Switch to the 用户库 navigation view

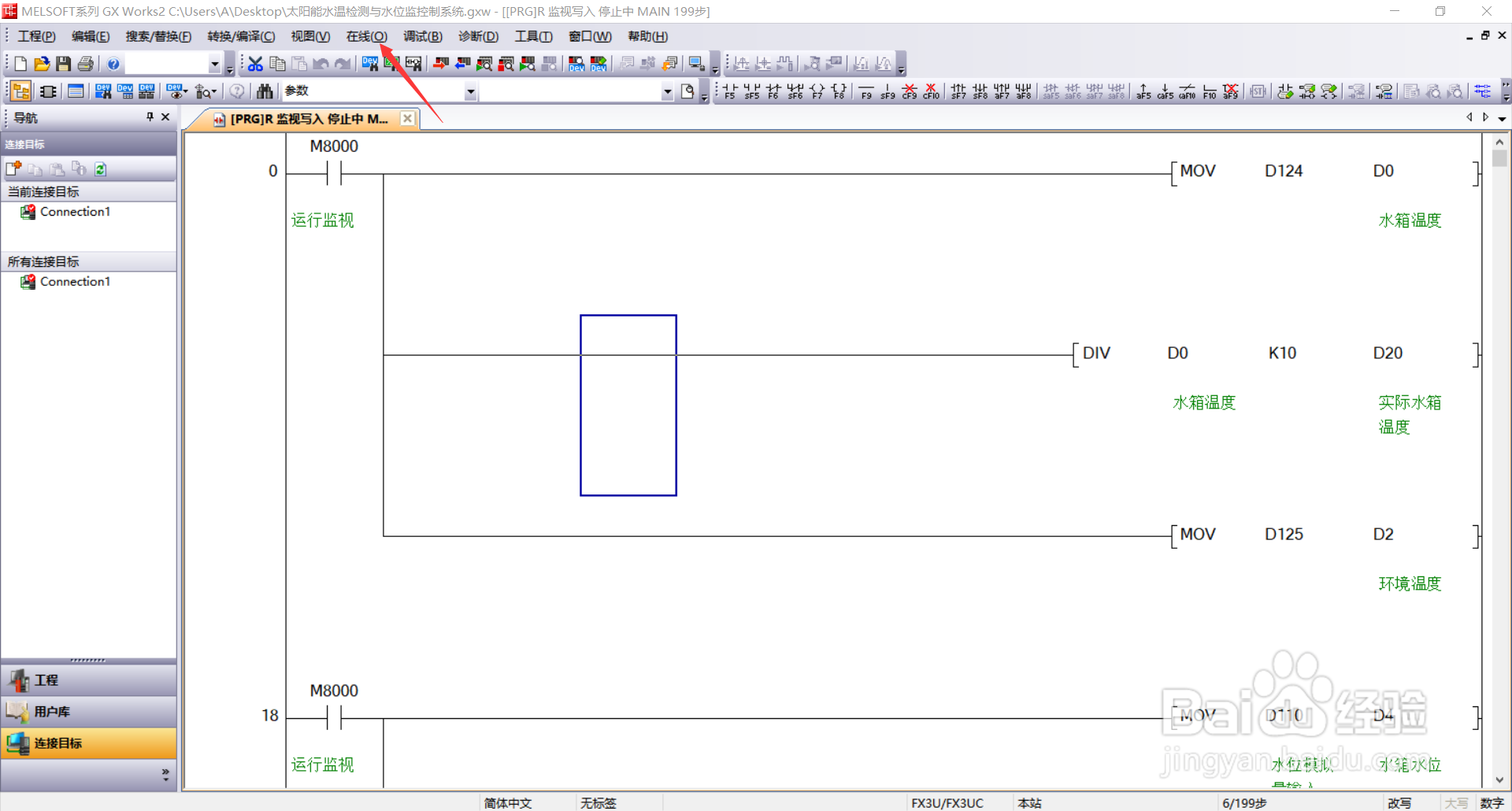tap(88, 712)
